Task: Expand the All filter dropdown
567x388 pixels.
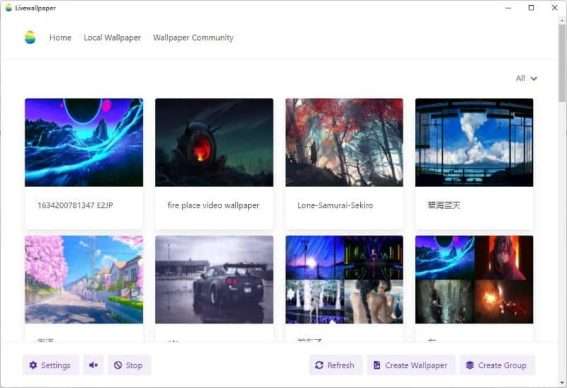Action: click(526, 78)
